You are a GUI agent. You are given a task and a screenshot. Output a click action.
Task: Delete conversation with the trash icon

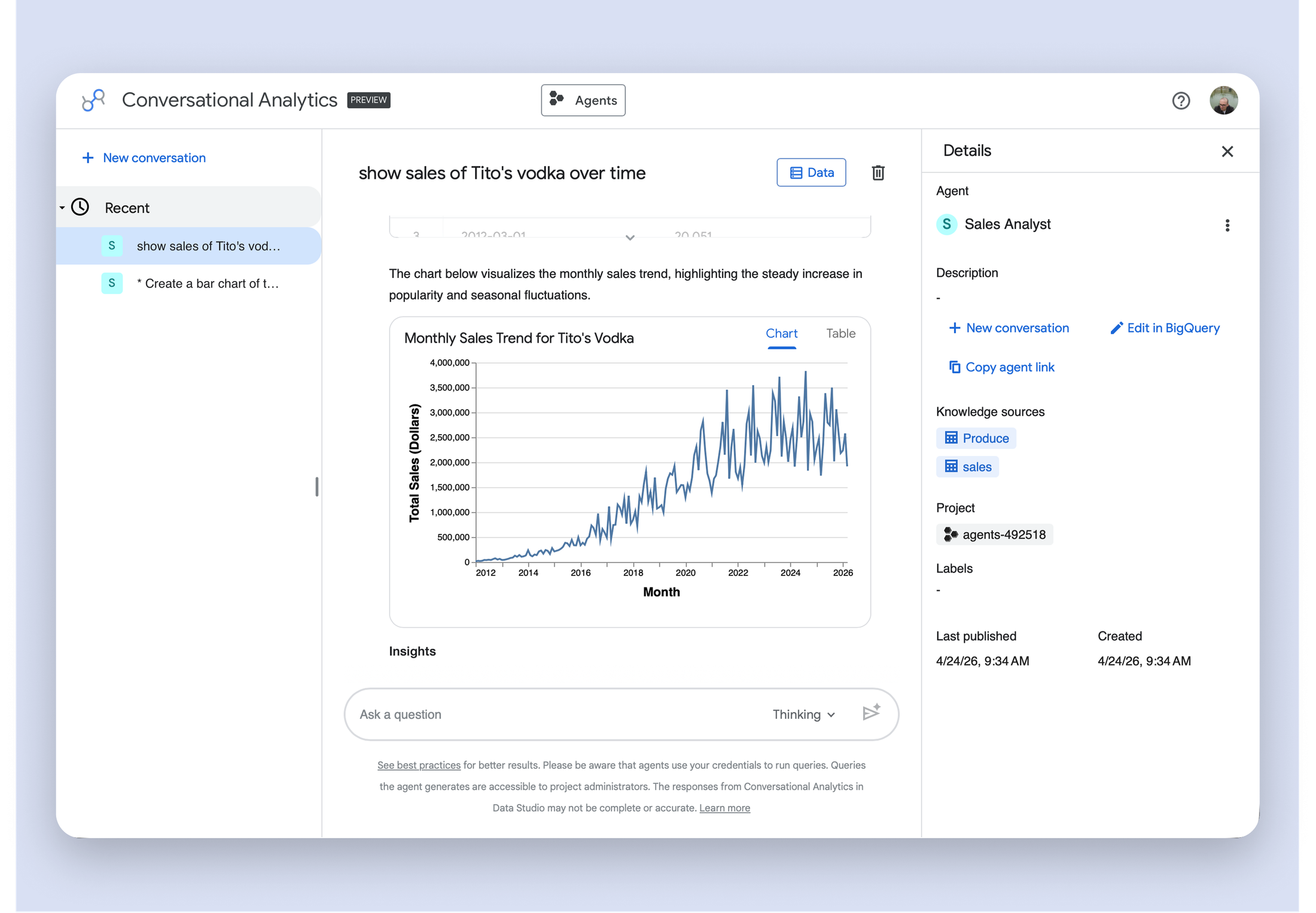click(x=878, y=173)
